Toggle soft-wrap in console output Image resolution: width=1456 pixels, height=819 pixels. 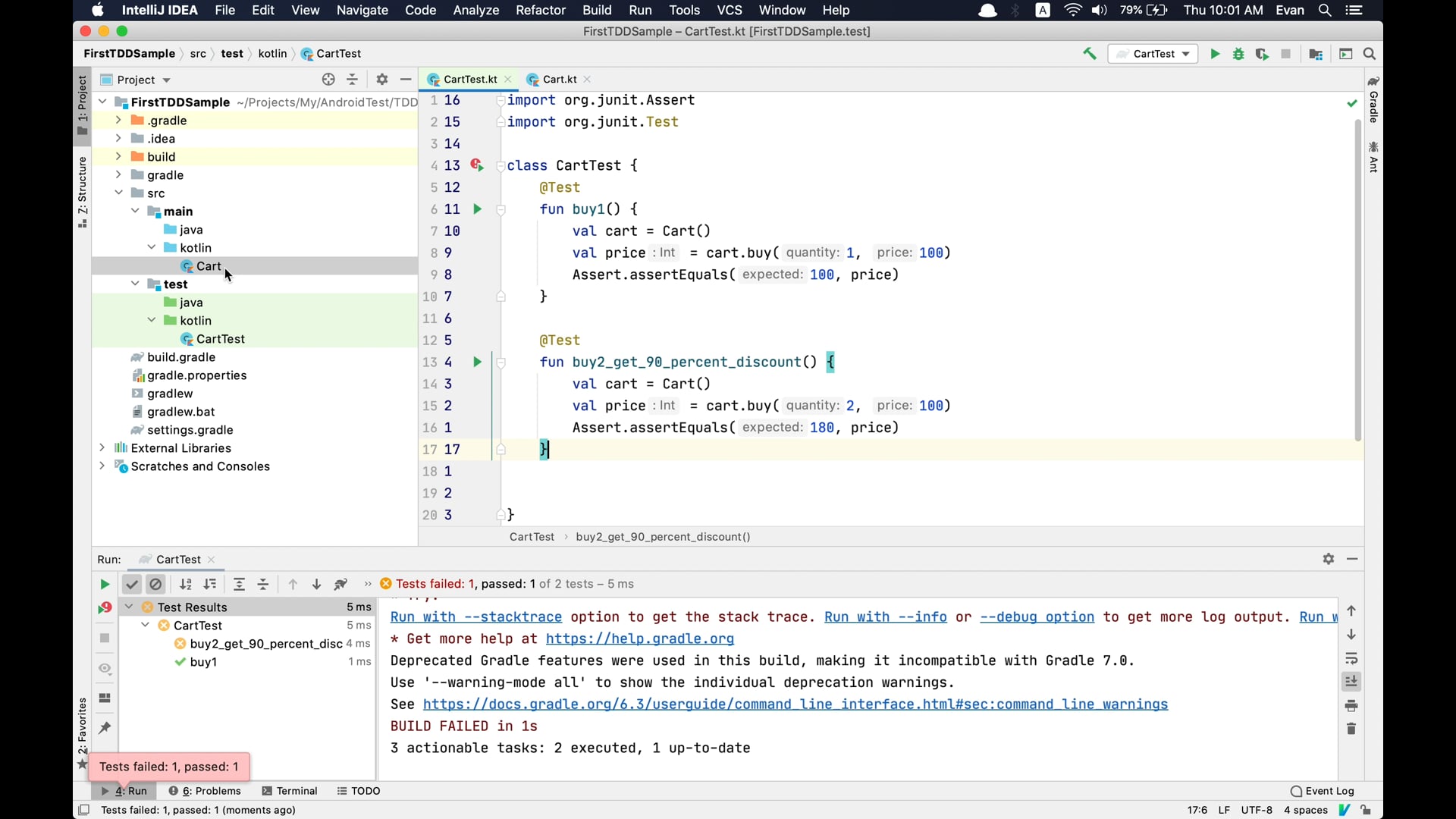click(x=1351, y=658)
